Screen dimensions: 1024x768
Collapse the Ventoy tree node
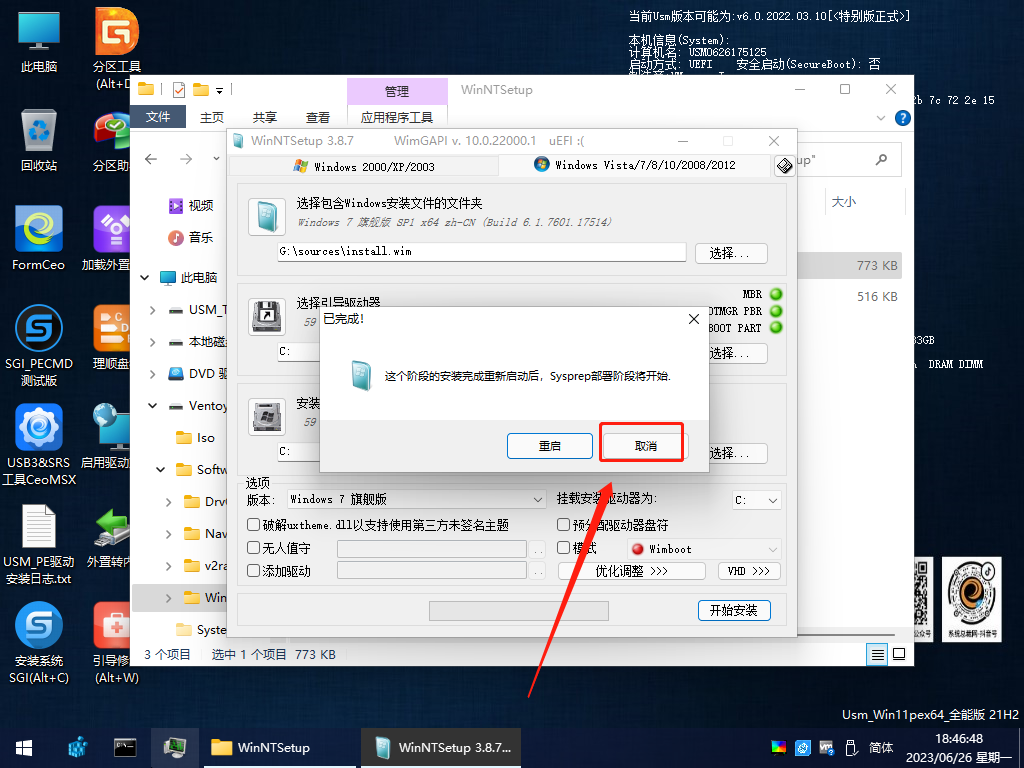pos(153,406)
